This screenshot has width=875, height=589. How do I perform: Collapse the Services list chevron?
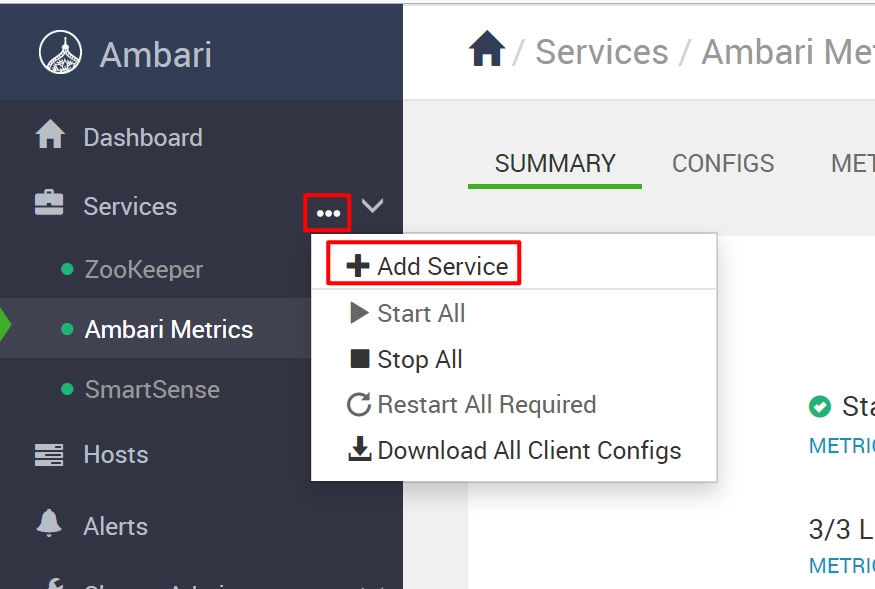(372, 205)
